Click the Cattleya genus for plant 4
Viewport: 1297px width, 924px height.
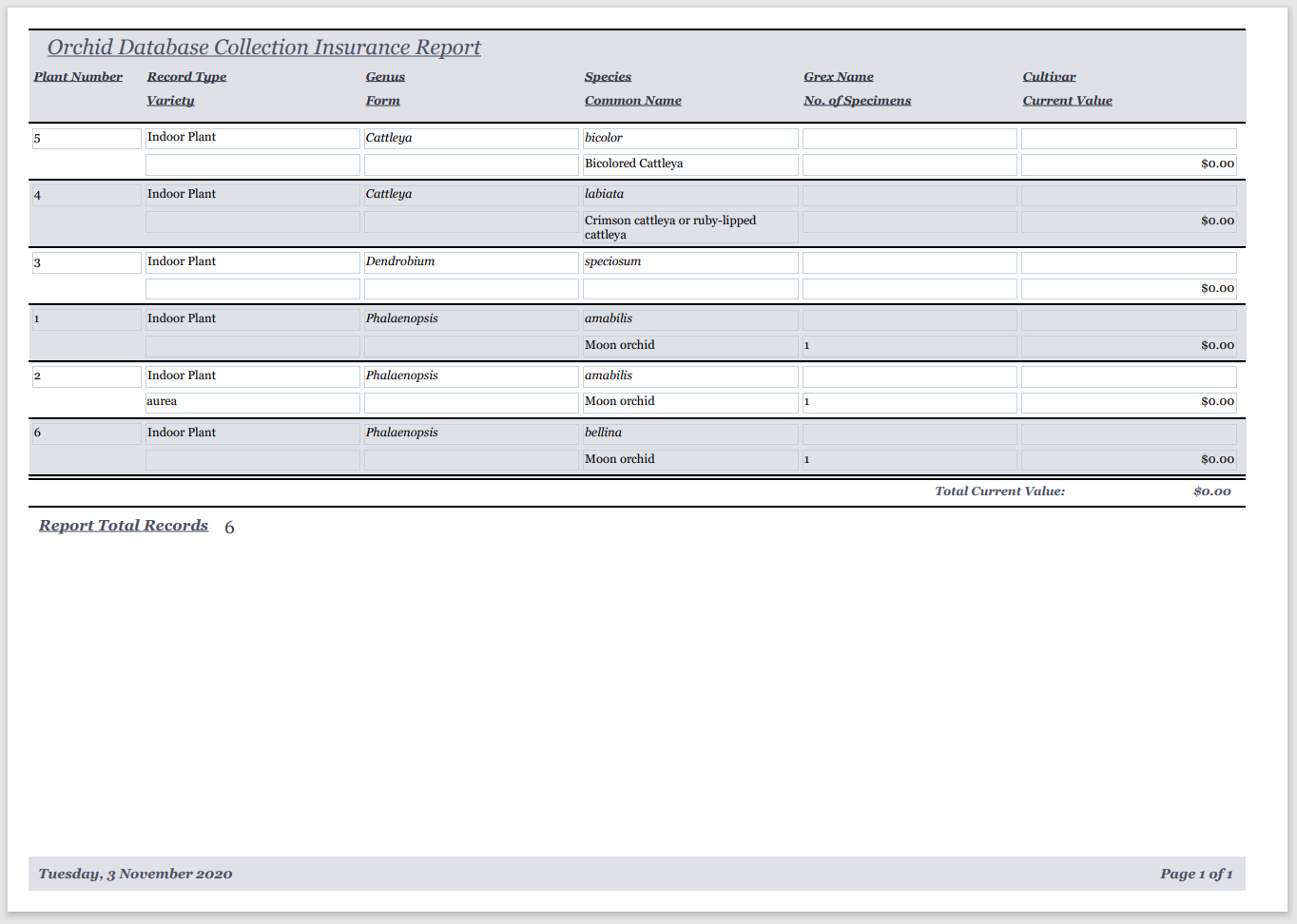472,196
